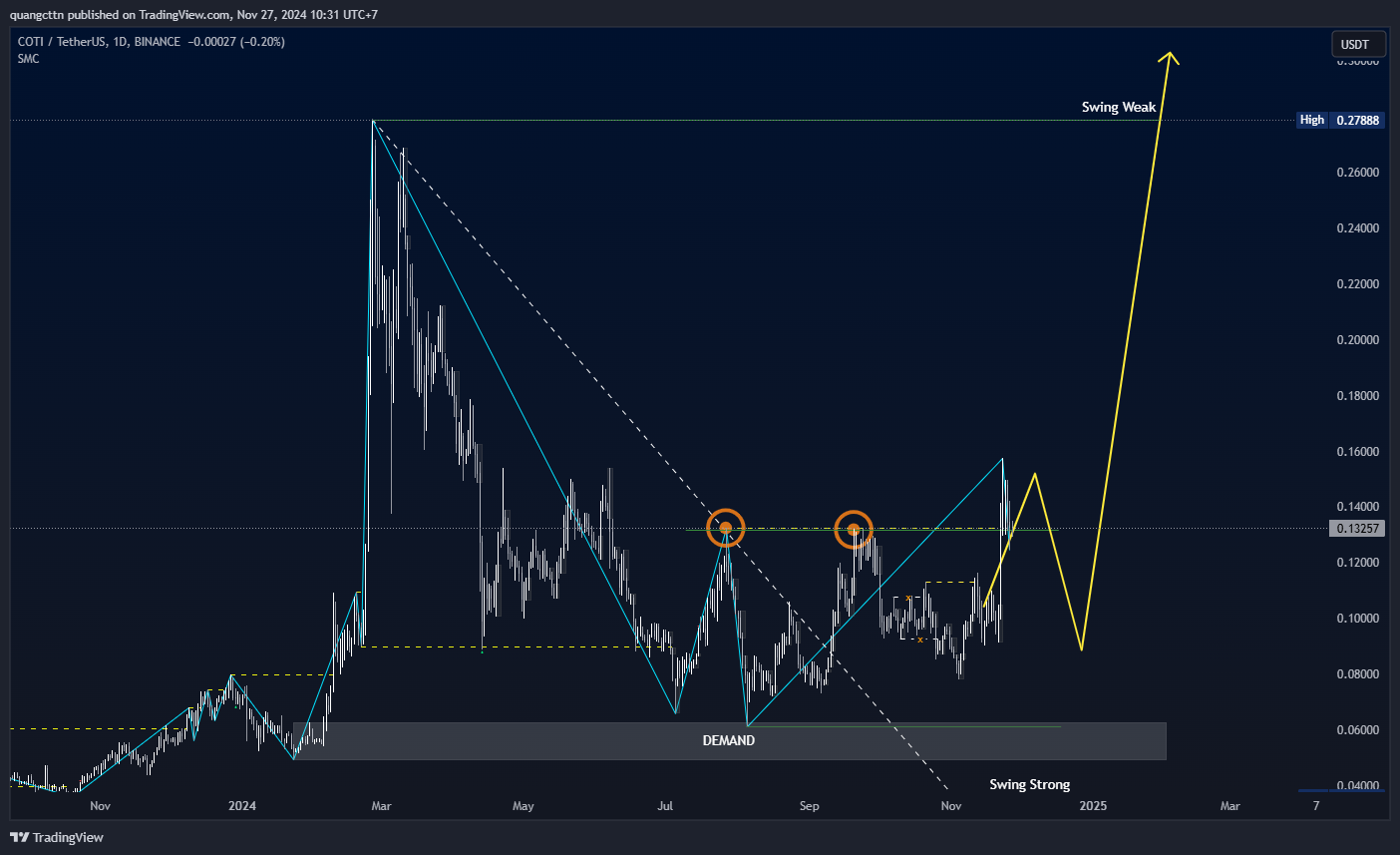Click the 0.06000 price axis value

[1357, 730]
